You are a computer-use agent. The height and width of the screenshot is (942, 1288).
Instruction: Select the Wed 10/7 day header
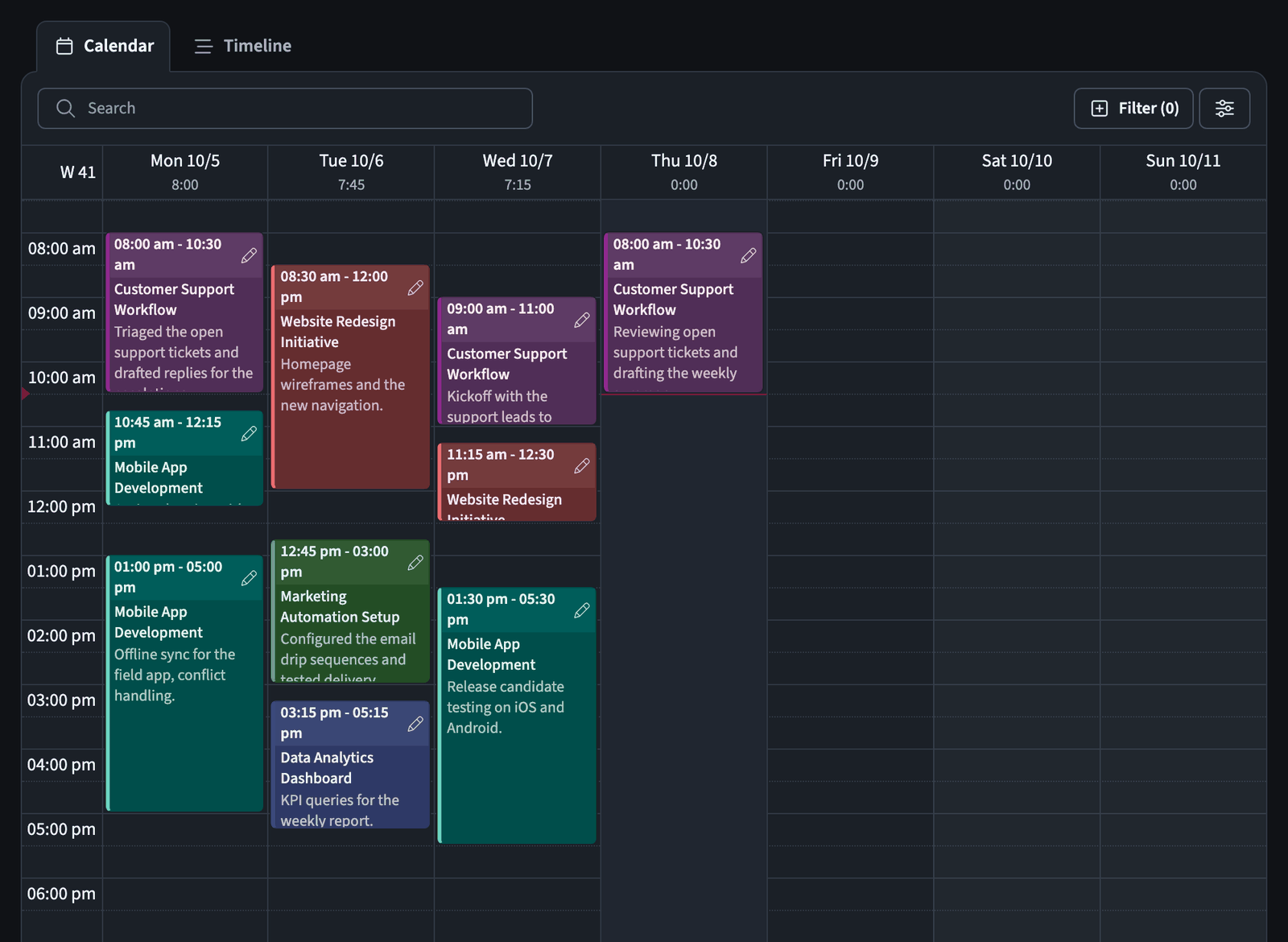(x=518, y=171)
